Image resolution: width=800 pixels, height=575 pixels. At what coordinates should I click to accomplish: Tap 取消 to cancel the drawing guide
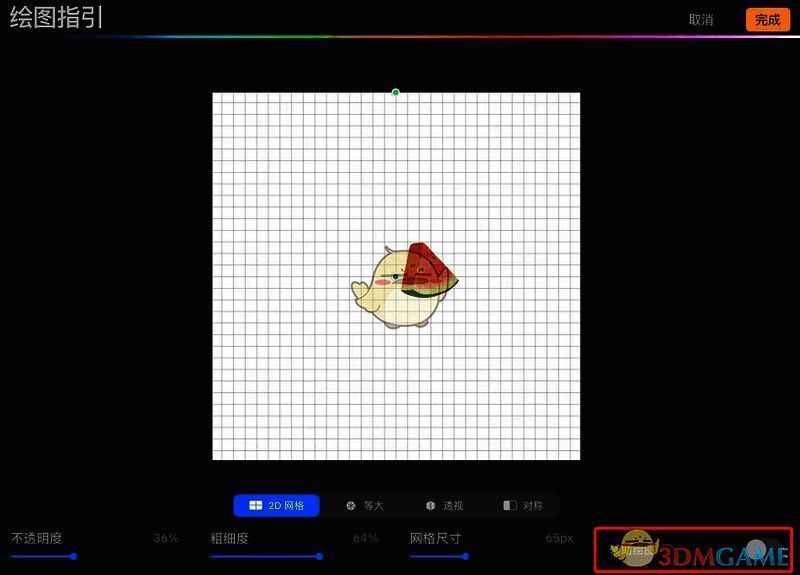(x=701, y=20)
